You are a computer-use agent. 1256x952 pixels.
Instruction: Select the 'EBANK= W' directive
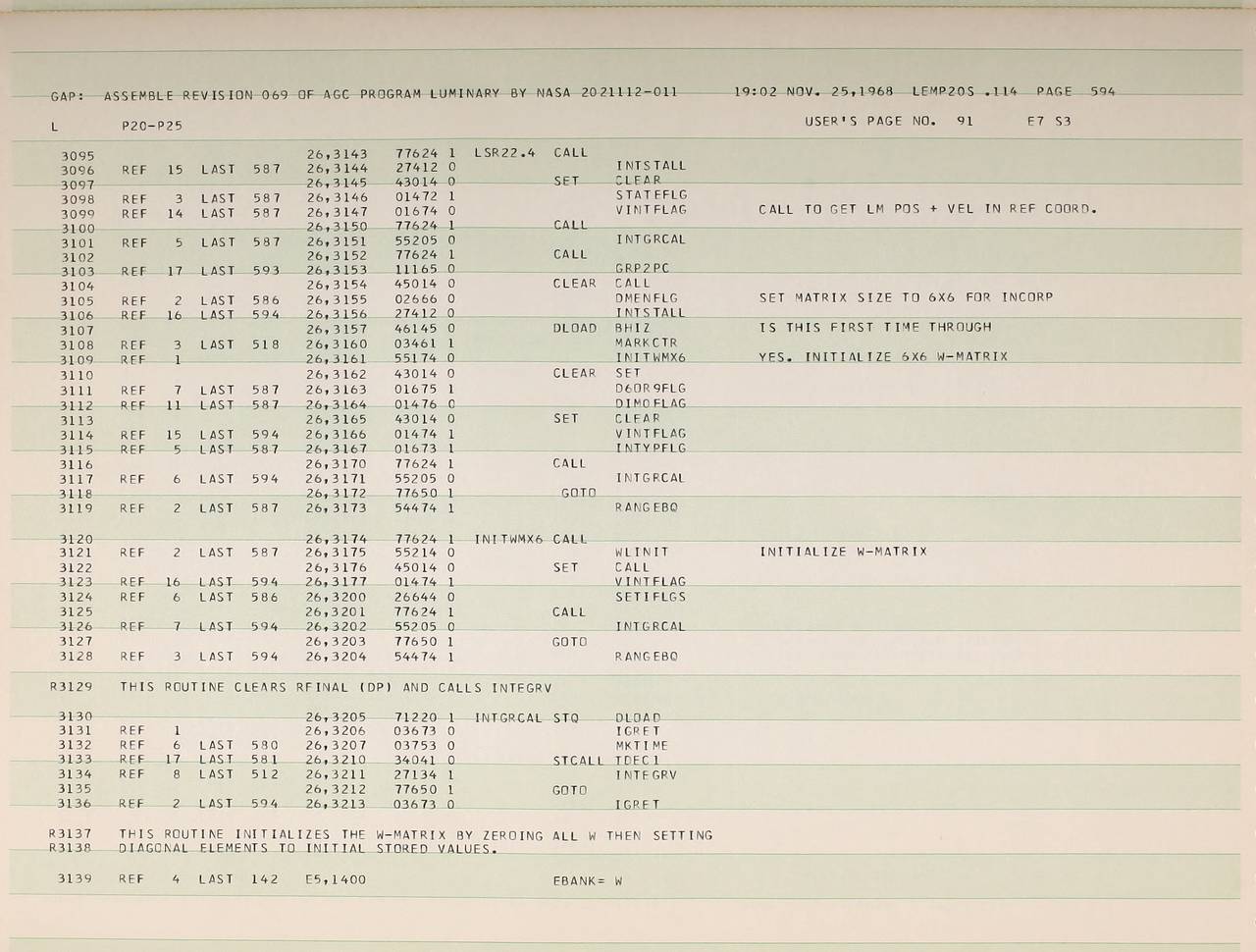[x=588, y=880]
